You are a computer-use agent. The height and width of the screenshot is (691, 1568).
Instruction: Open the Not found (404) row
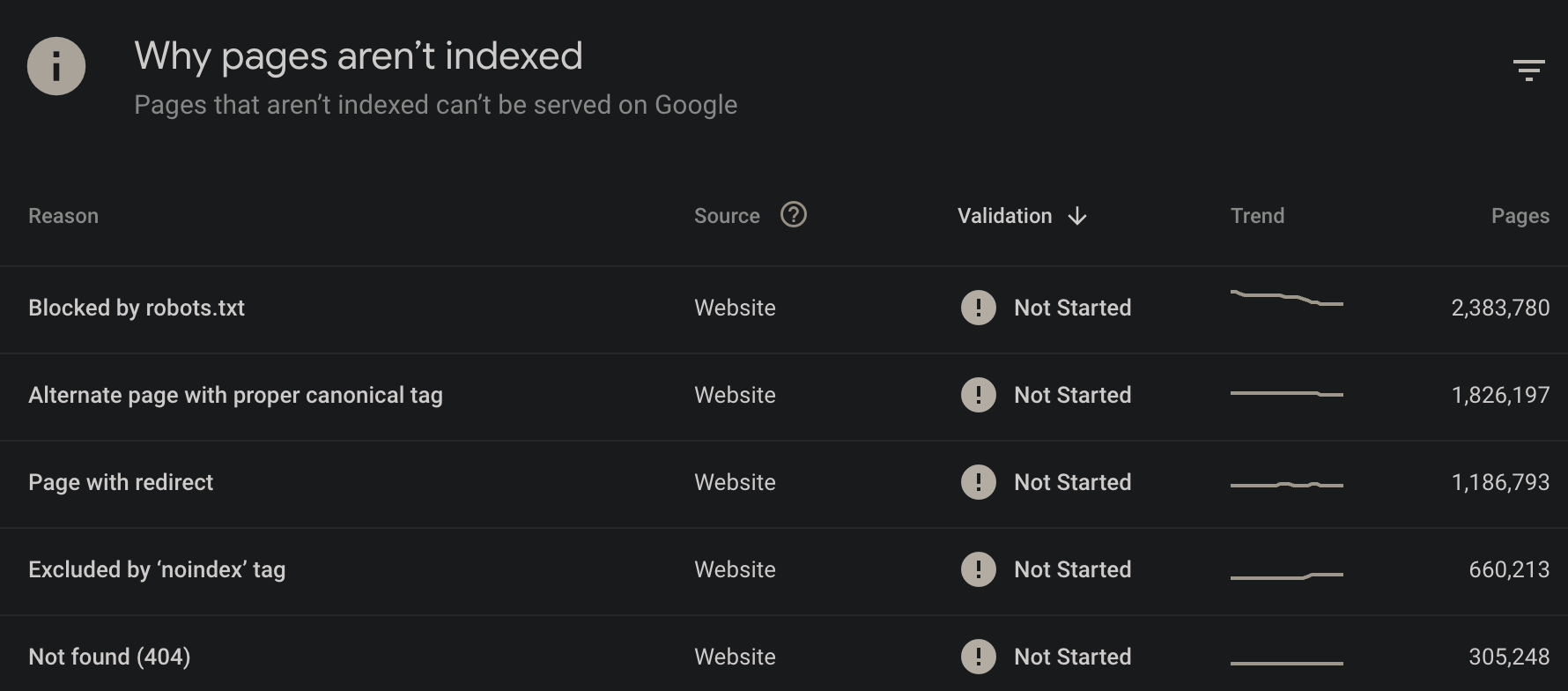coord(784,653)
